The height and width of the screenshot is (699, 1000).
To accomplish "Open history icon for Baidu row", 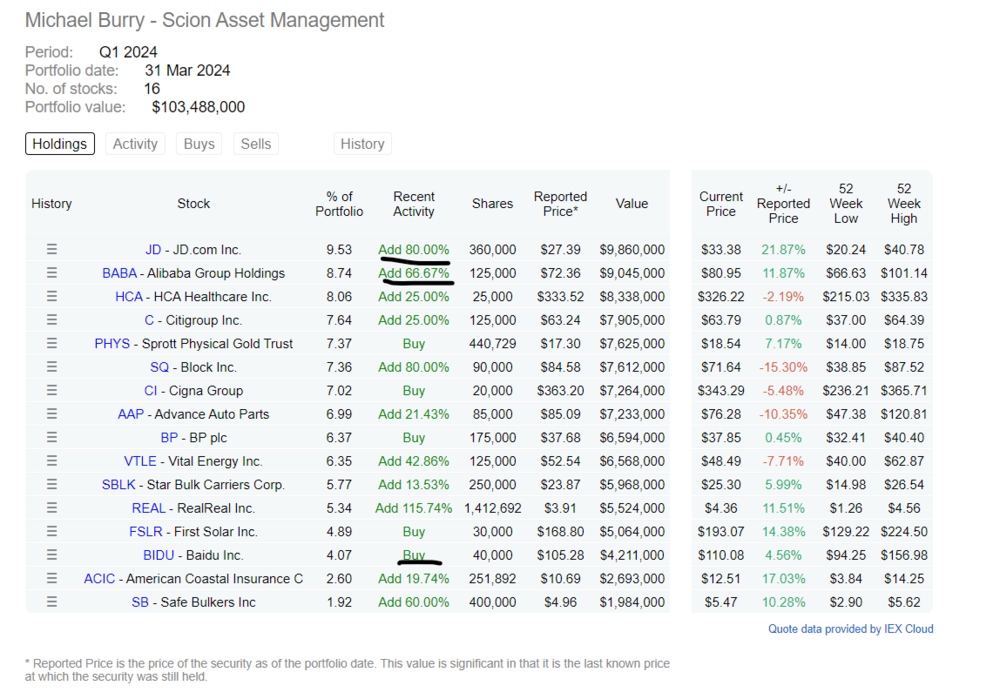I will pos(52,555).
